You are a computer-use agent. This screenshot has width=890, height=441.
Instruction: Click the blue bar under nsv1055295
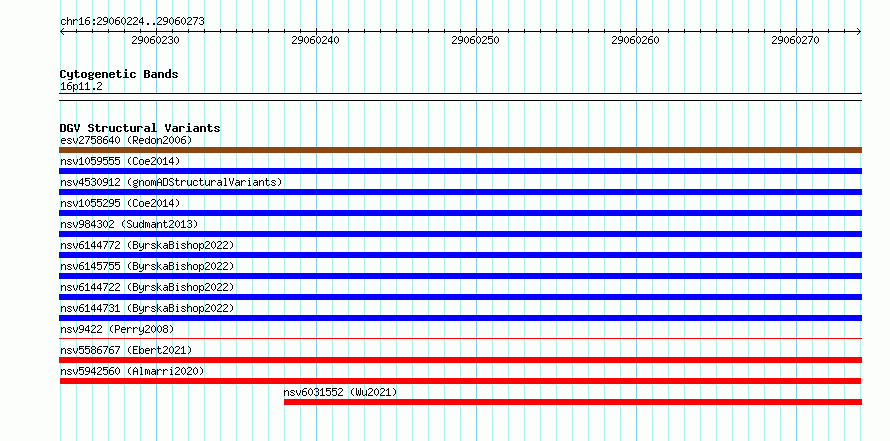coord(460,213)
